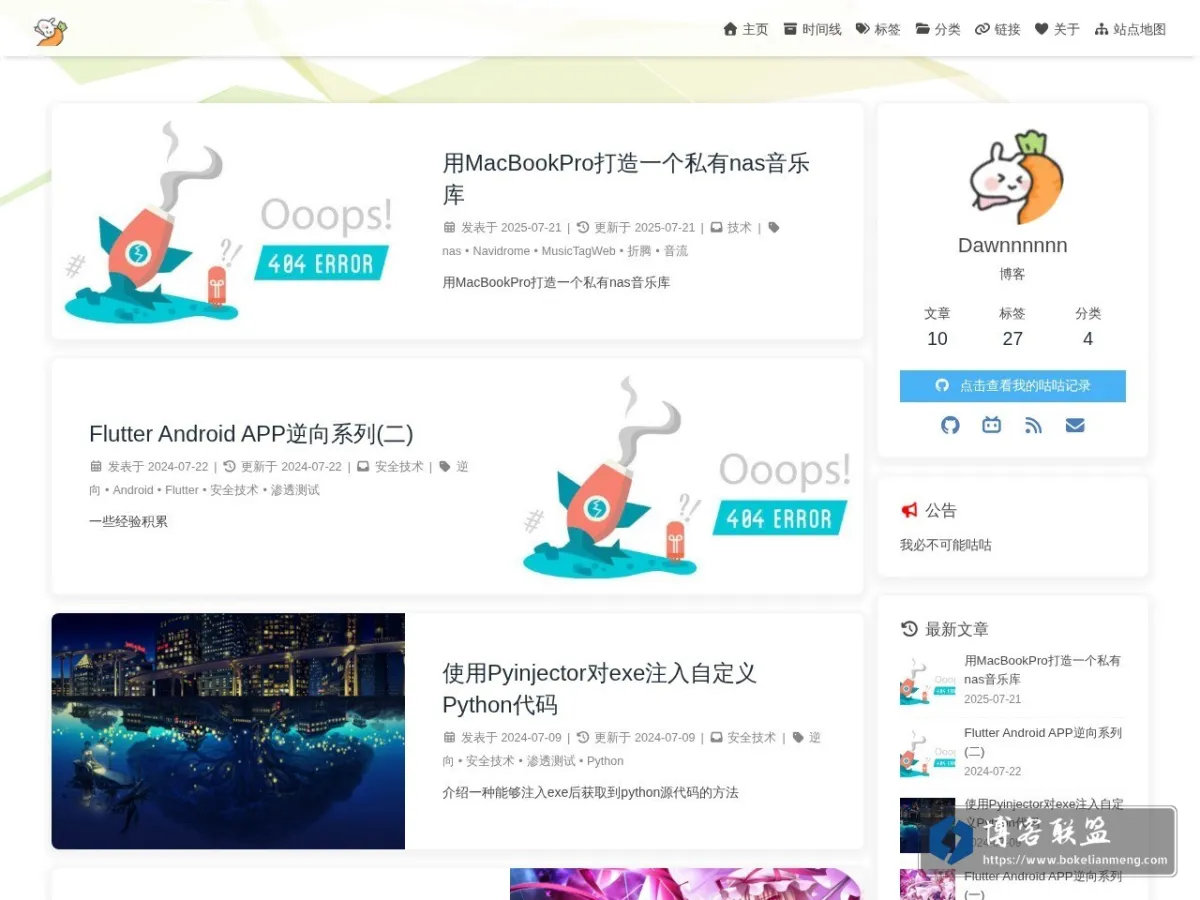Click the MacBookPro post thumbnail in the 最新文章 list
This screenshot has width=1200, height=900.
tap(928, 679)
